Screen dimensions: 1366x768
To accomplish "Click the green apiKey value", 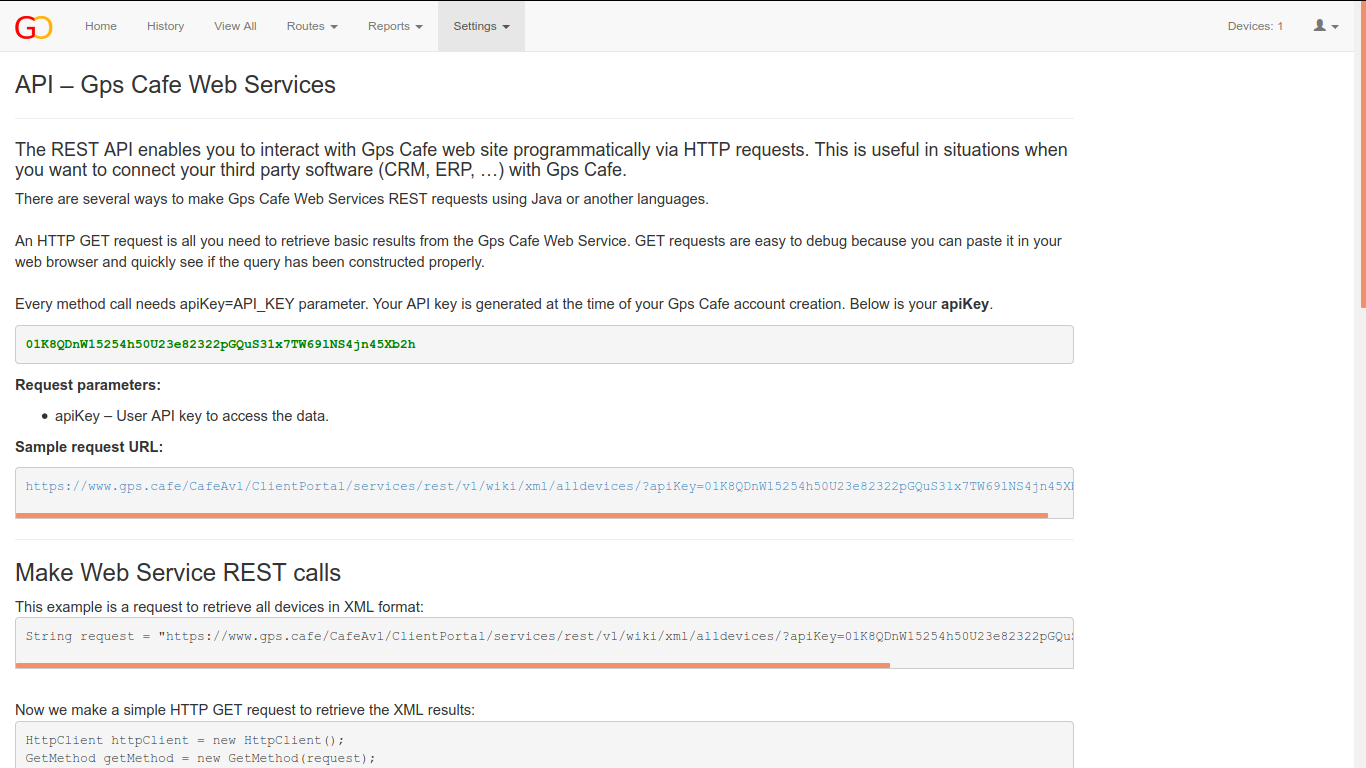I will 221,344.
